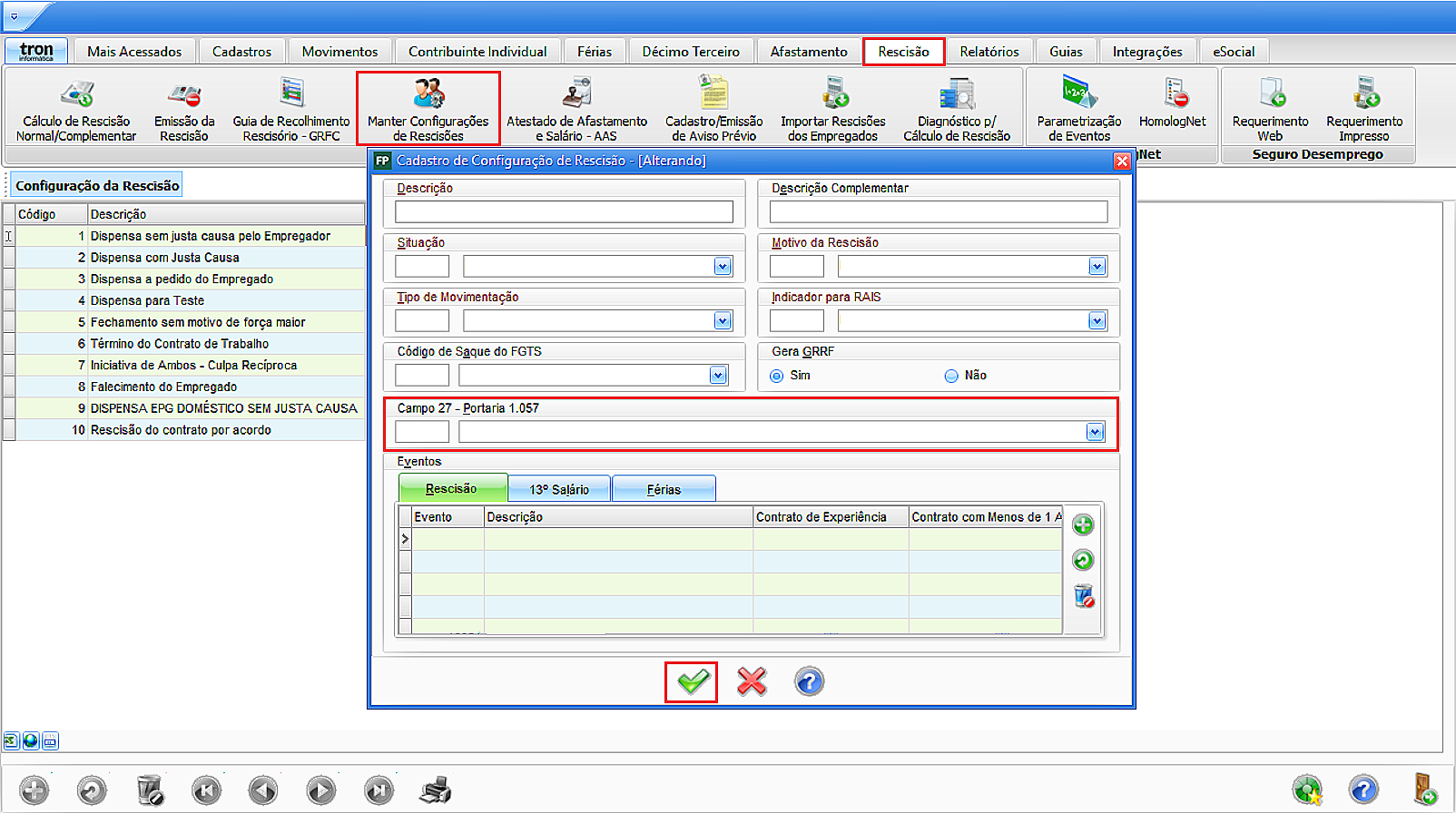Select Sim for Gera GRRF
The height and width of the screenshot is (813, 1456).
776,376
